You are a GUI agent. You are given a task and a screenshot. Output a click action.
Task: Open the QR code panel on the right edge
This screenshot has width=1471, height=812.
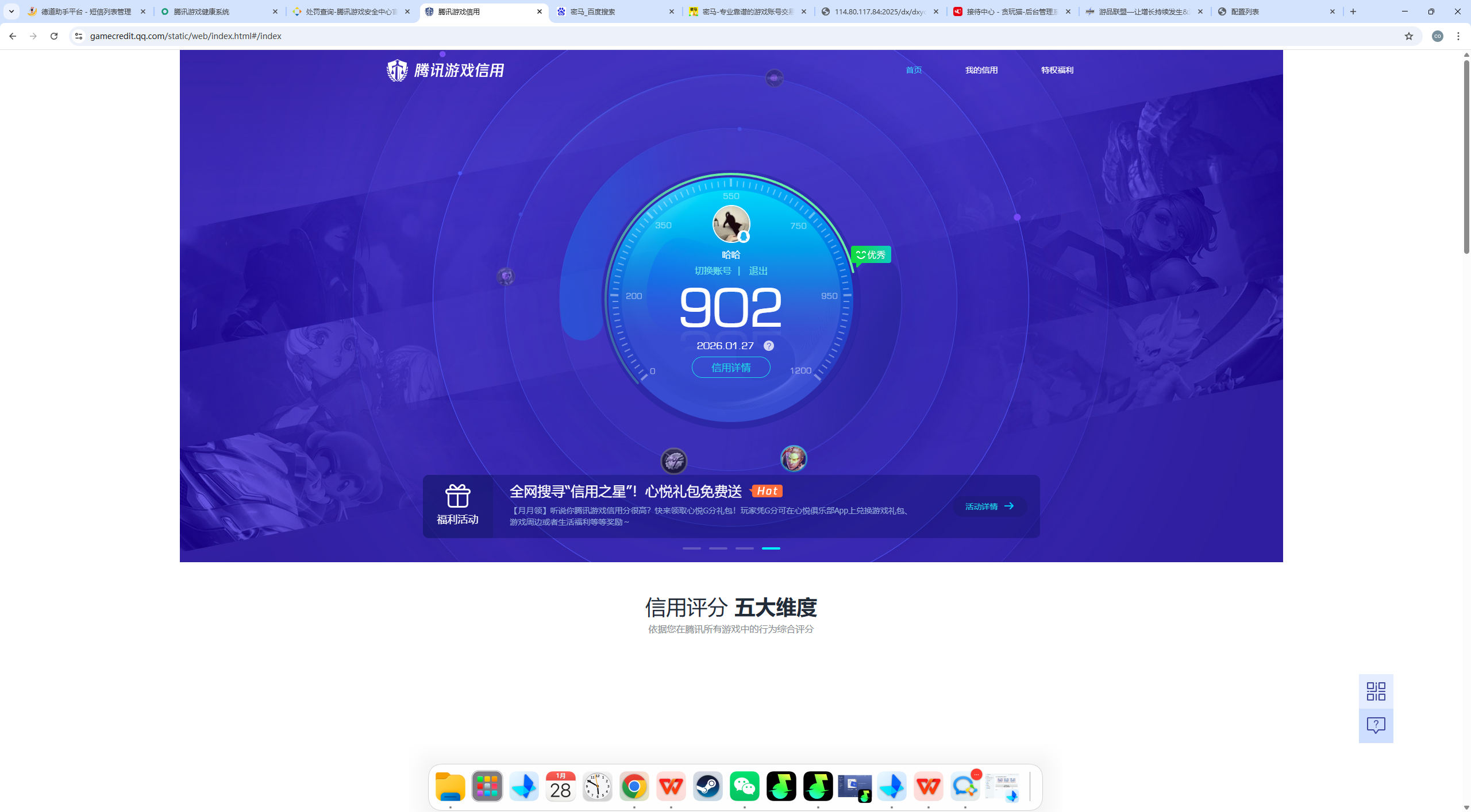tap(1376, 691)
